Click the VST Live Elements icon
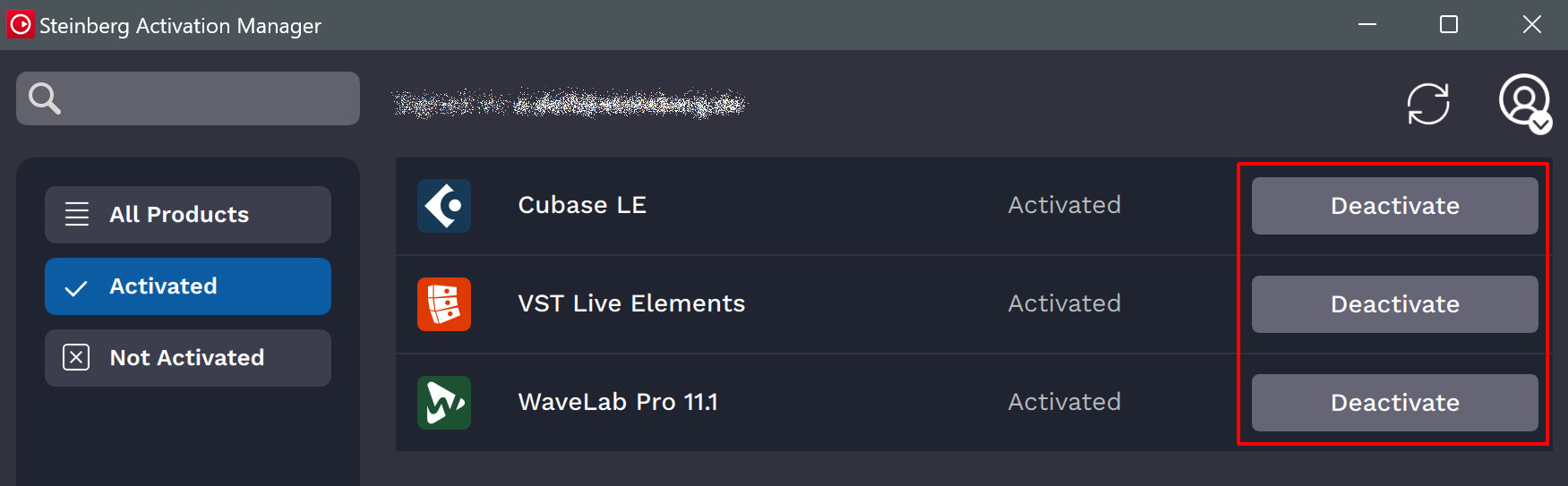Screen dimensions: 1568x486 point(444,304)
